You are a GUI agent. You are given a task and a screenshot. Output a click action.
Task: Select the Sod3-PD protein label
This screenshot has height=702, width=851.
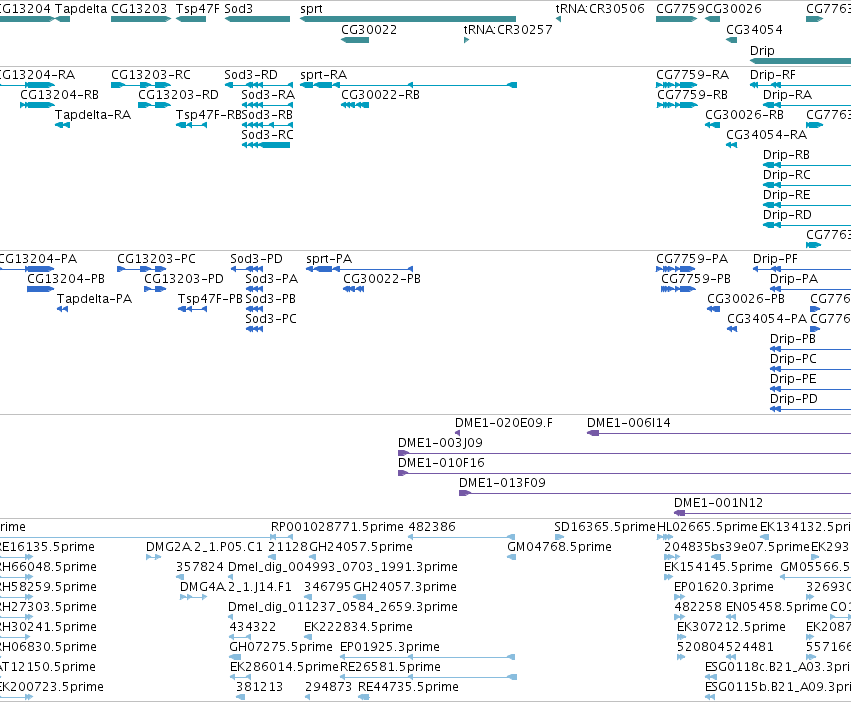point(256,259)
